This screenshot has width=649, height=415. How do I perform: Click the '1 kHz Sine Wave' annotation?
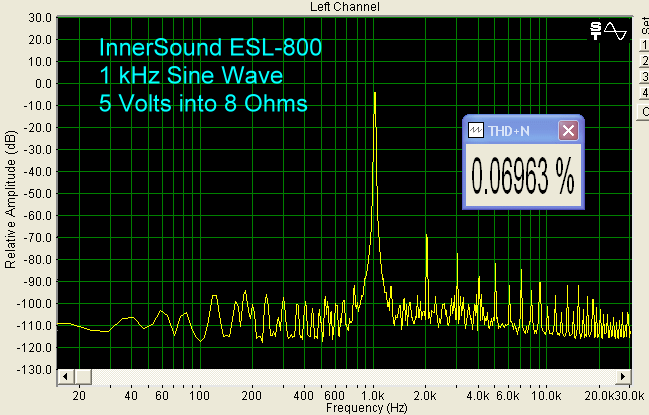point(191,75)
